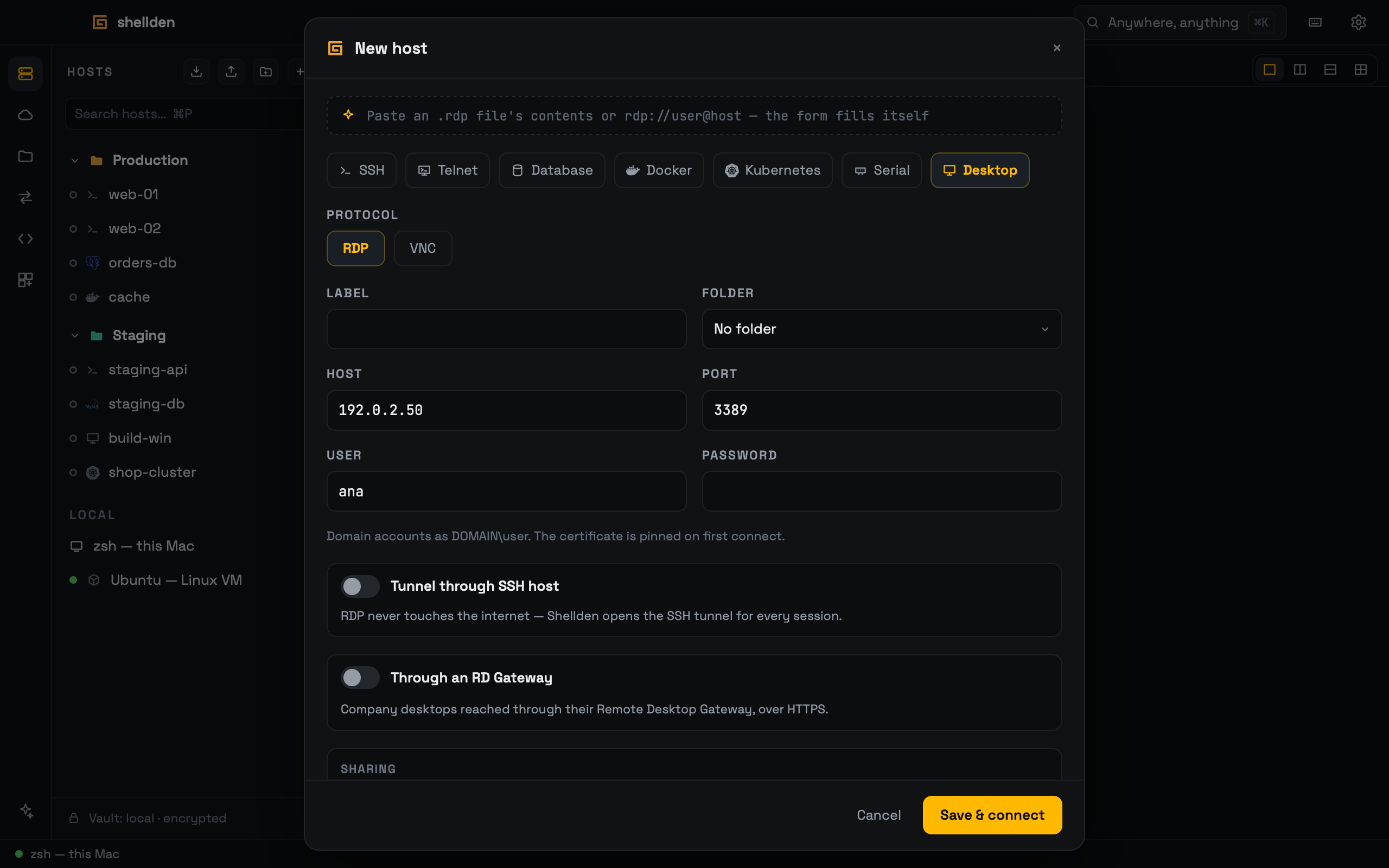This screenshot has width=1389, height=868.
Task: Switch to the Database host type tab
Action: (552, 170)
